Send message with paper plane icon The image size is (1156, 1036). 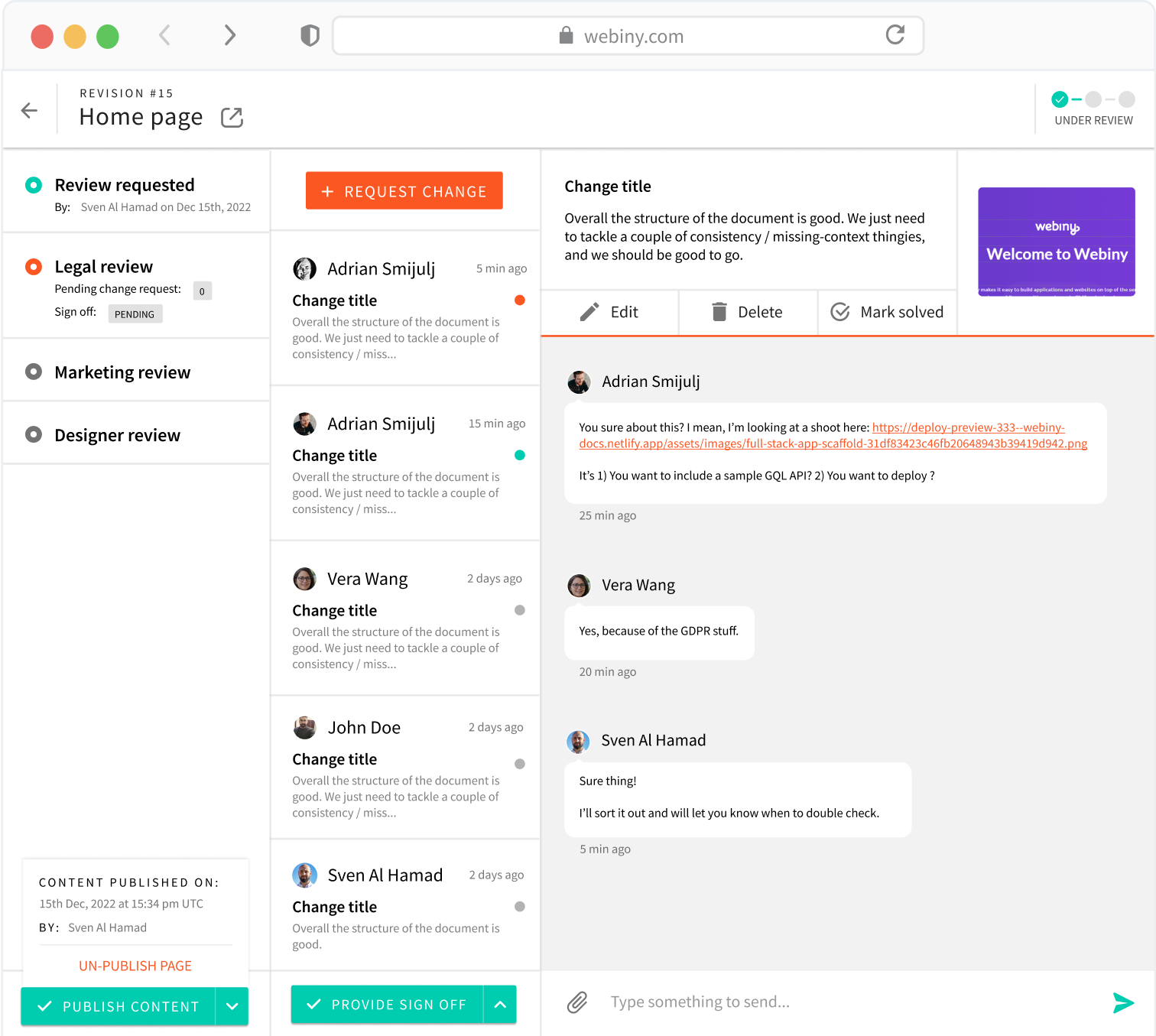1123,1002
